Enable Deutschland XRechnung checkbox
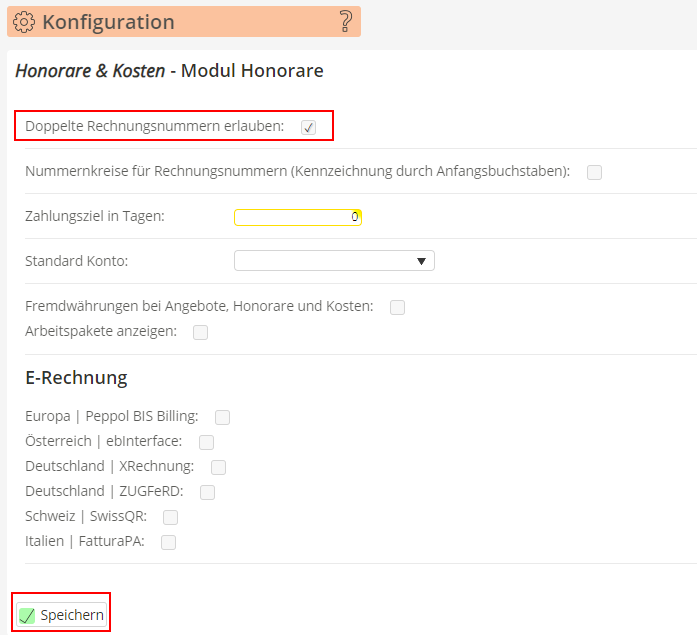Viewport: 697px width, 635px height. [x=218, y=467]
